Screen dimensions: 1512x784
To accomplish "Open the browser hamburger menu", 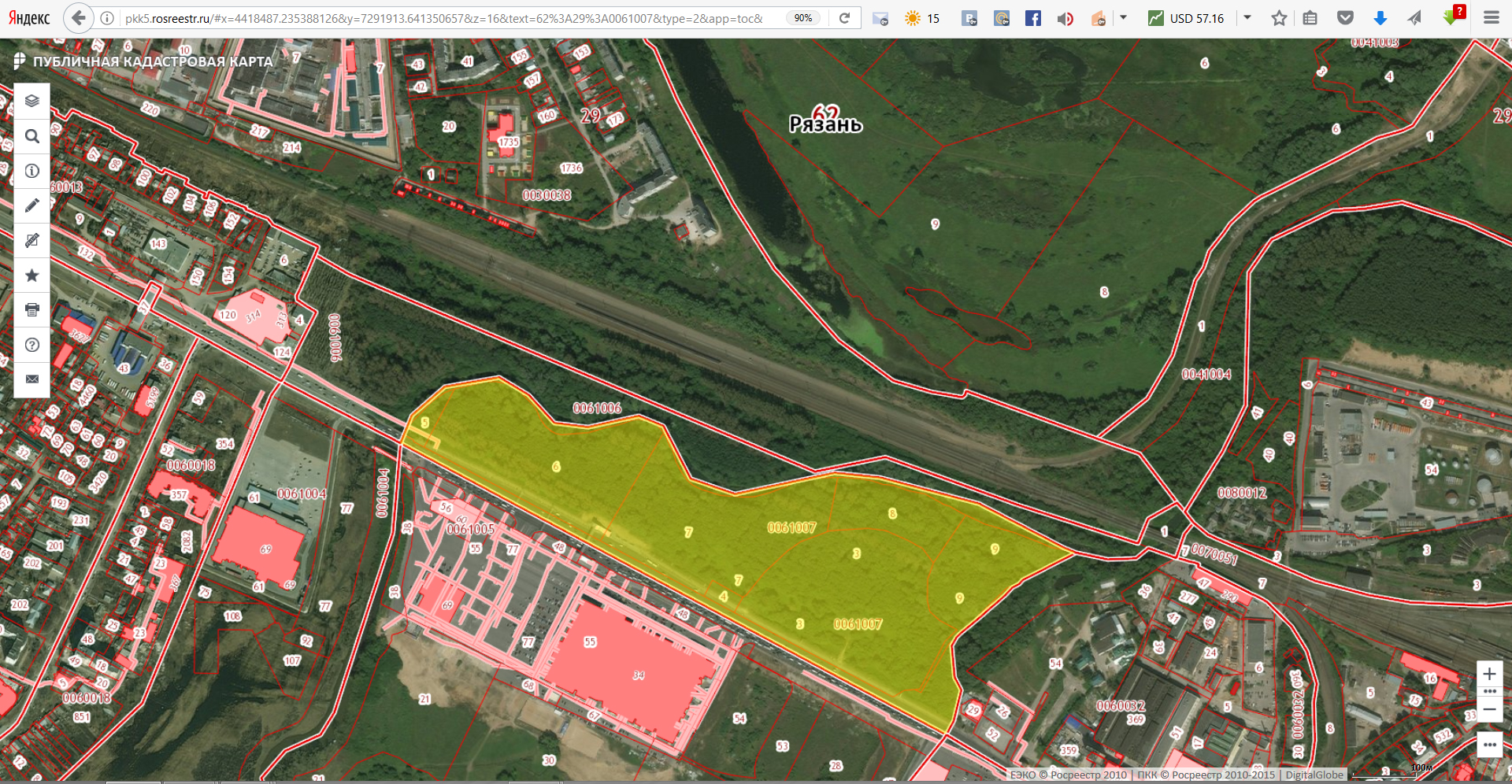I will pos(1491,17).
